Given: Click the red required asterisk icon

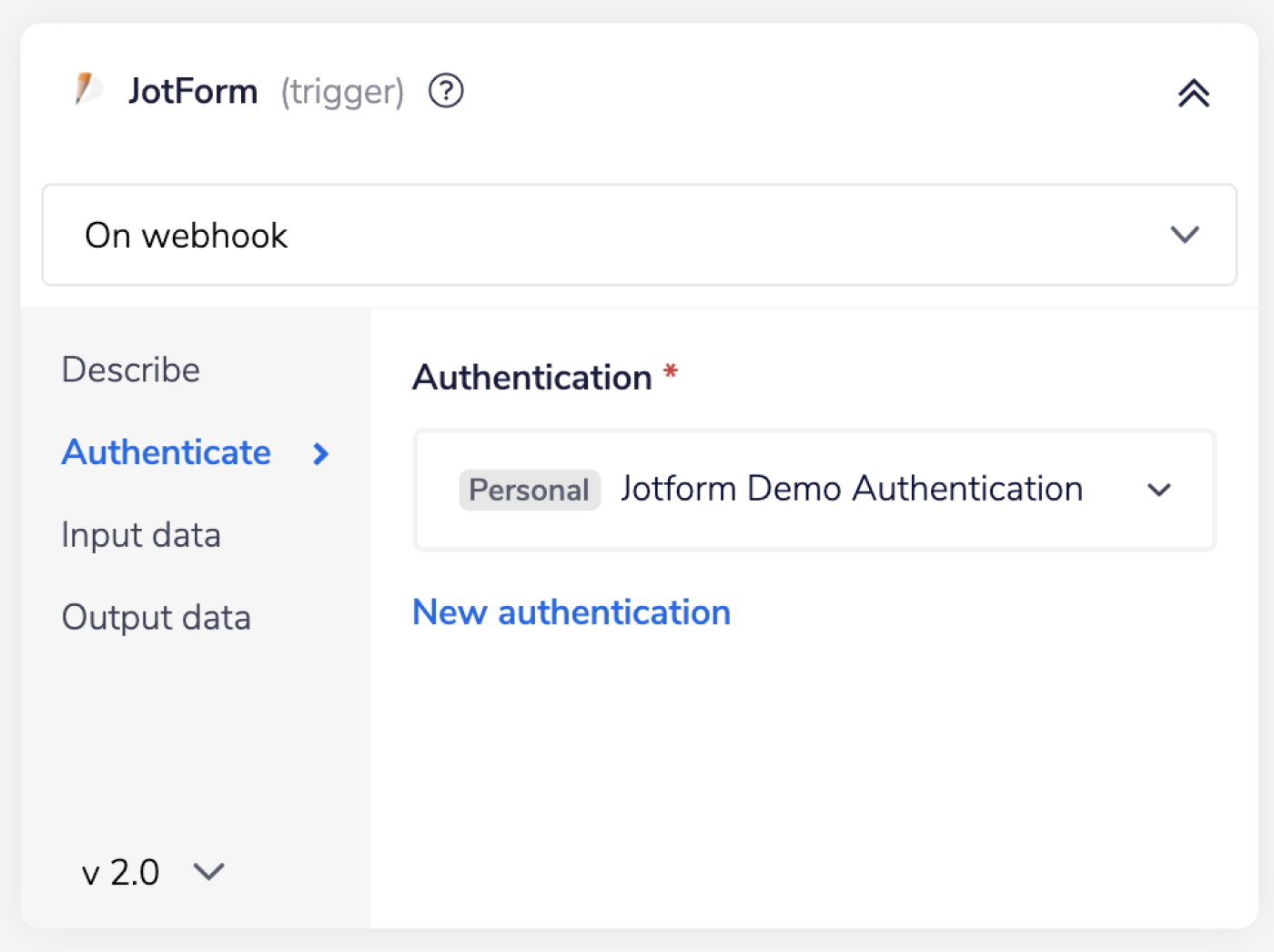Looking at the screenshot, I should click(x=671, y=371).
